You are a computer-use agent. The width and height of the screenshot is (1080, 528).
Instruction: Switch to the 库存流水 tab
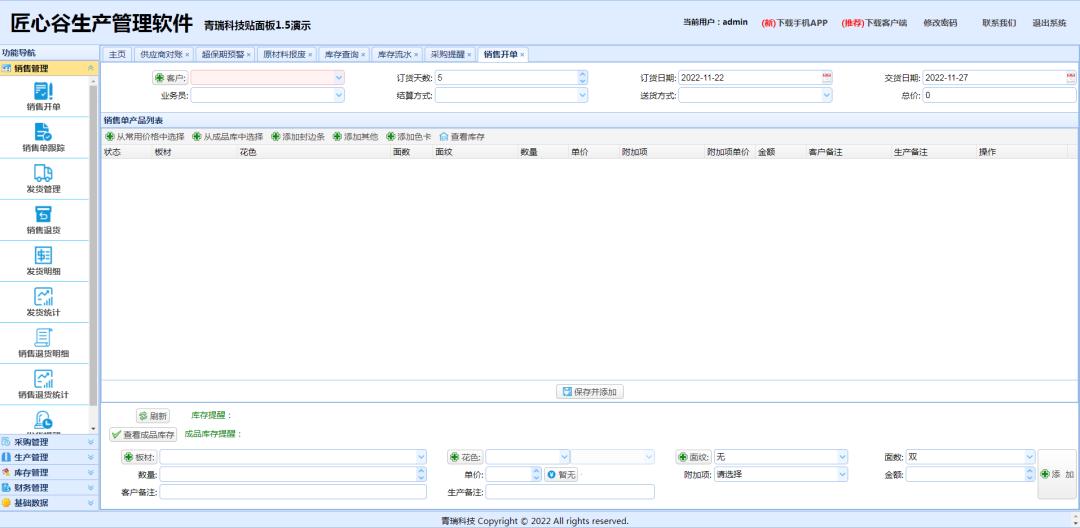[x=394, y=54]
